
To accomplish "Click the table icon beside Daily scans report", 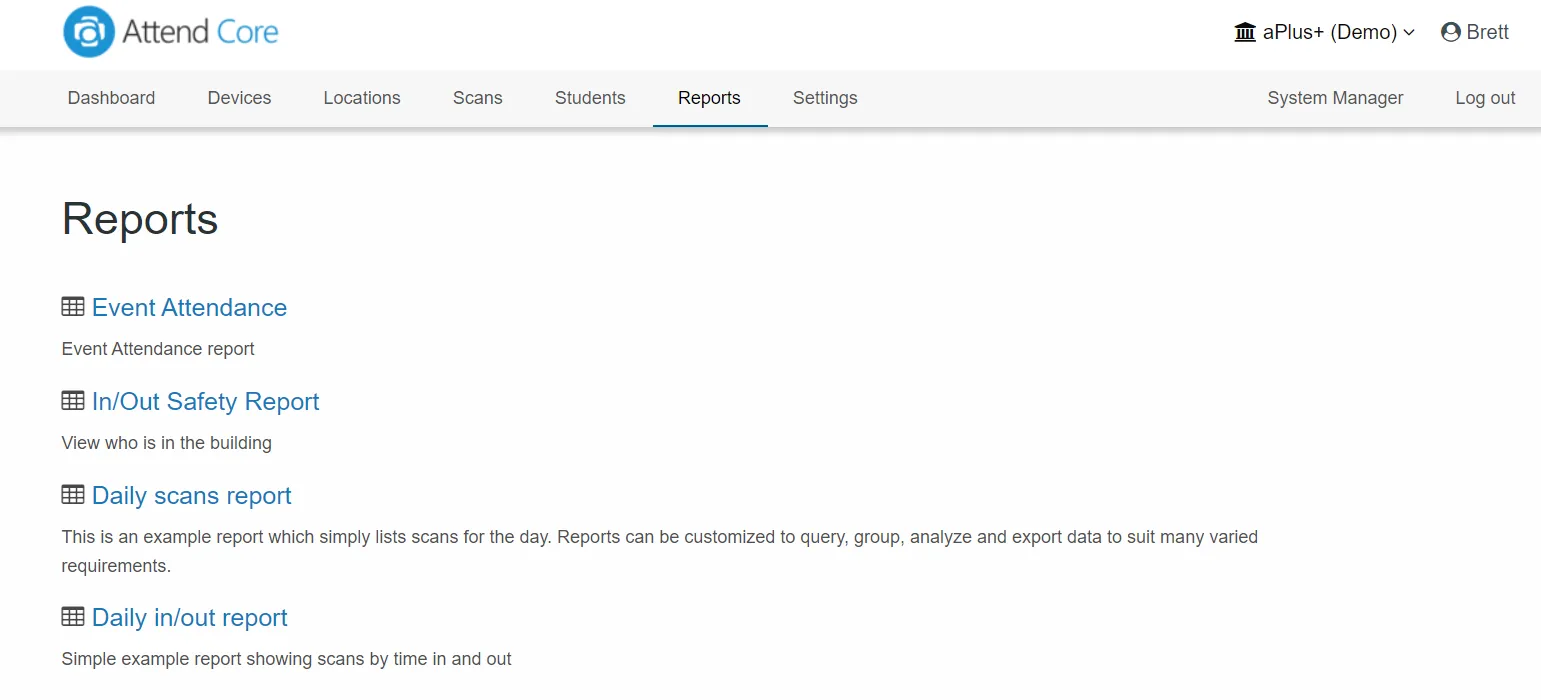I will (x=73, y=495).
